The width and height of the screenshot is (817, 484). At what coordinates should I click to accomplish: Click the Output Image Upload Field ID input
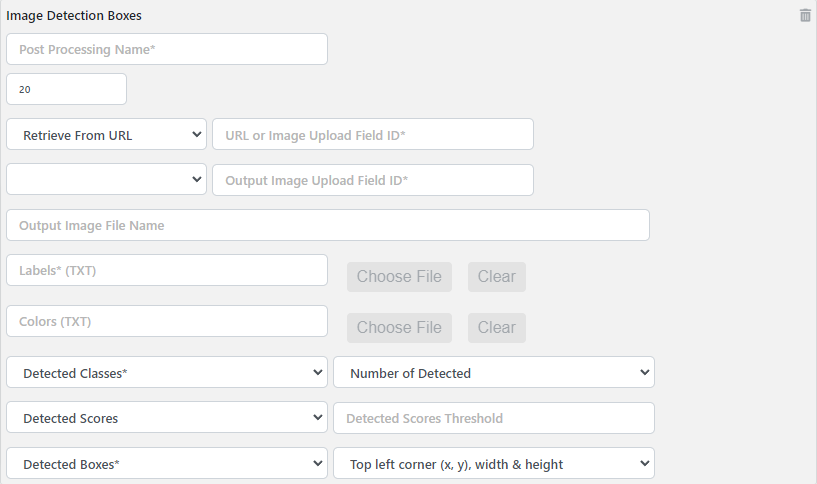[x=372, y=180]
